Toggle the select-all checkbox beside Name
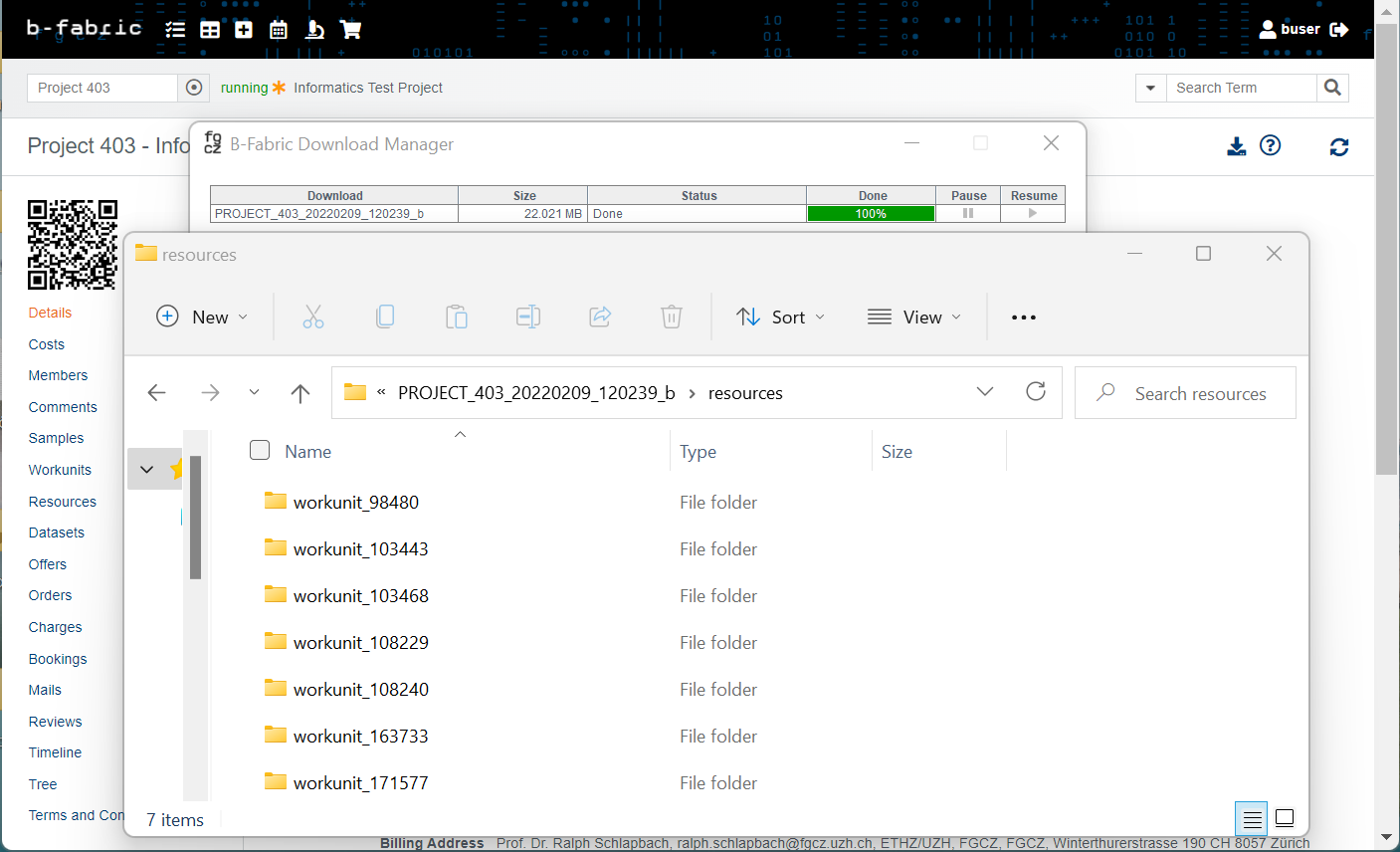1400x852 pixels. click(x=260, y=450)
